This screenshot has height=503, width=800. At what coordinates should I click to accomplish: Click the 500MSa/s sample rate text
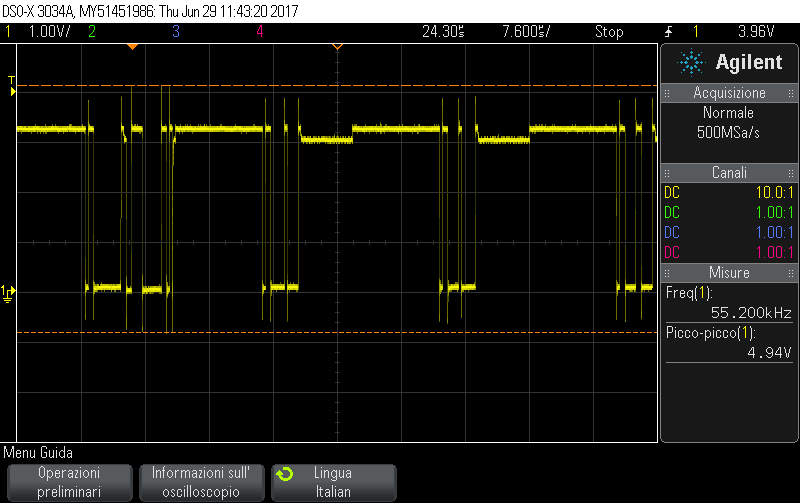(x=728, y=133)
